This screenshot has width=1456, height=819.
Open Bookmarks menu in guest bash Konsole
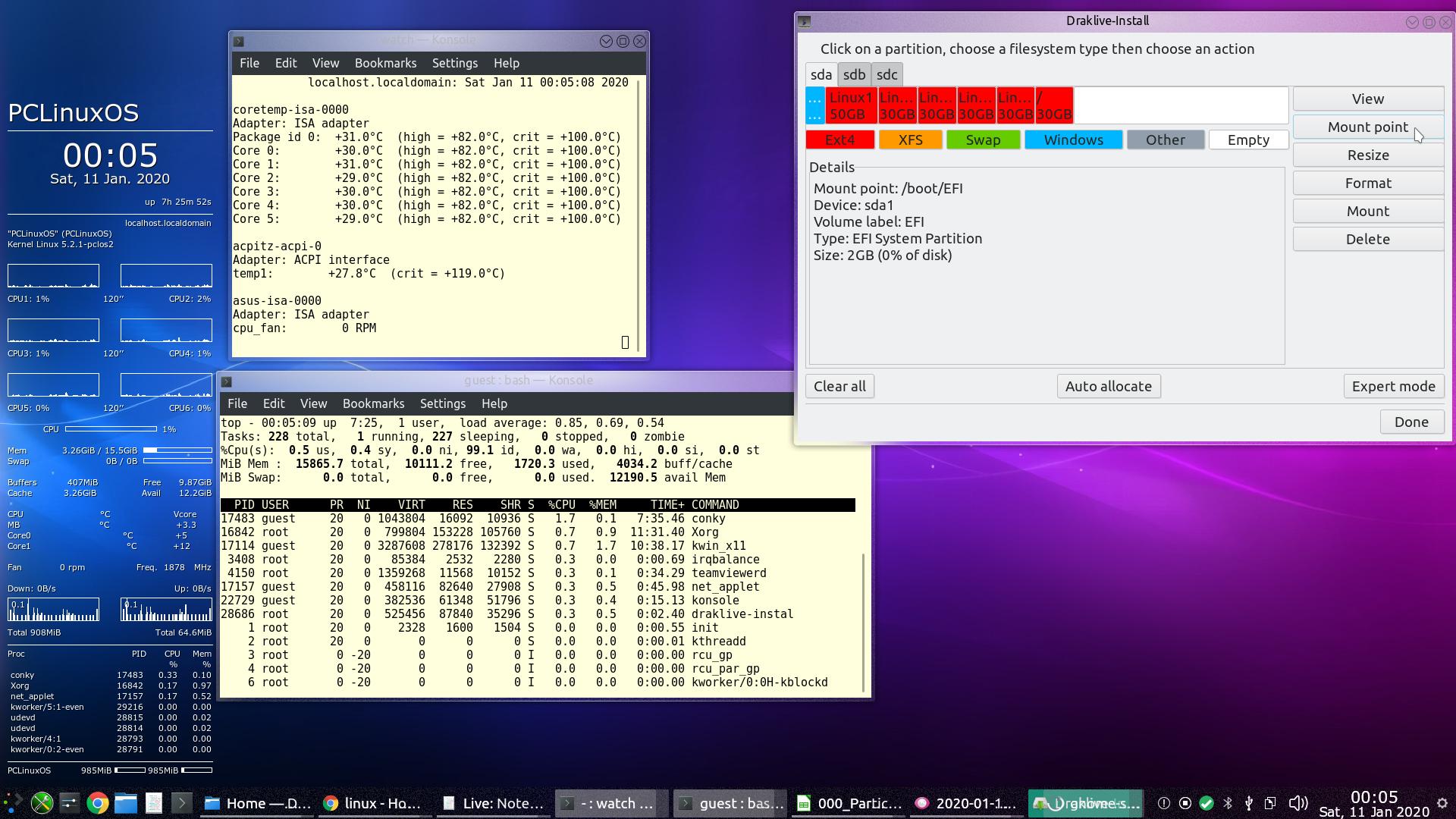click(x=373, y=403)
